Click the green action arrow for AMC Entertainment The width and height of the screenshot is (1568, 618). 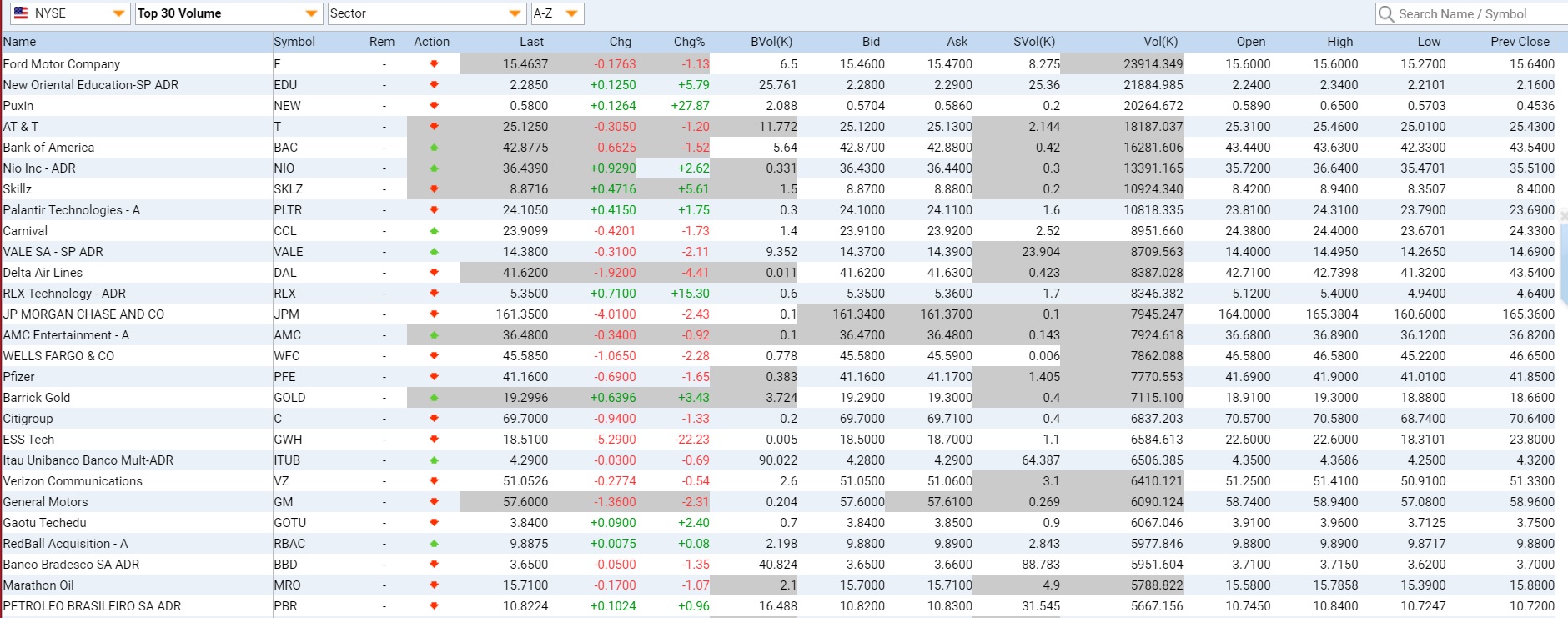434,335
